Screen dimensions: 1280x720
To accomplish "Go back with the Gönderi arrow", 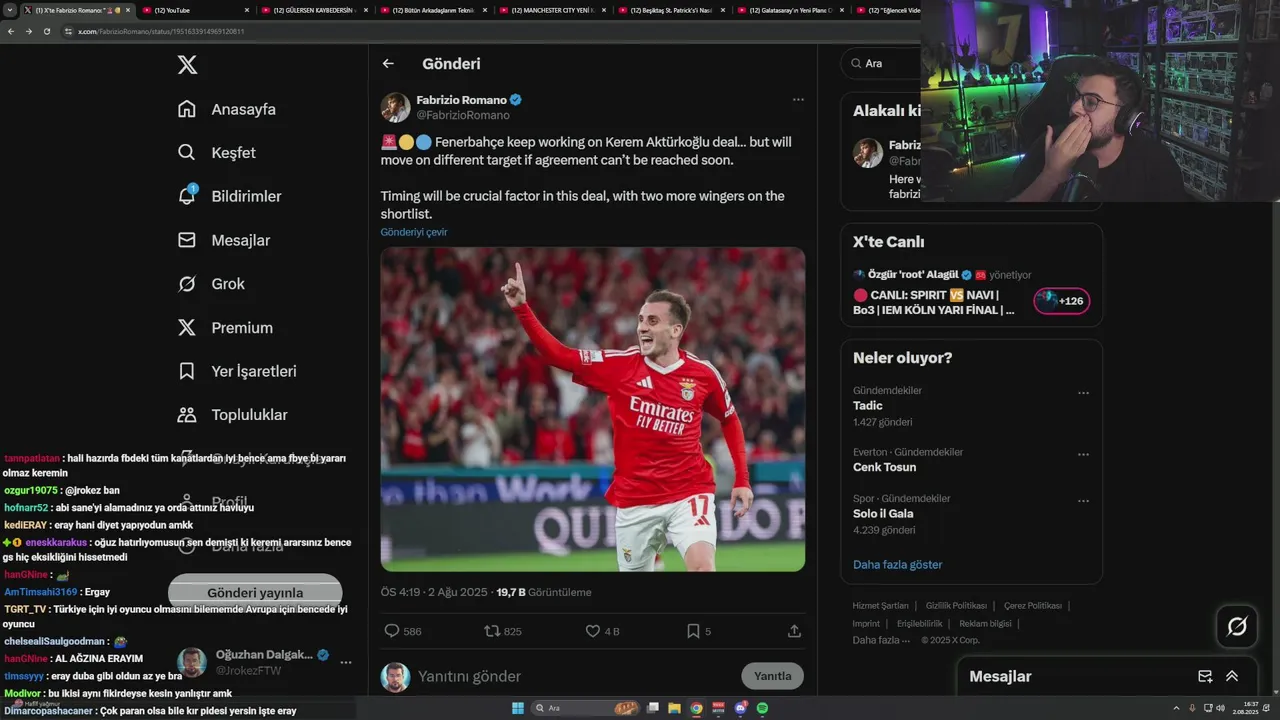I will [x=388, y=64].
